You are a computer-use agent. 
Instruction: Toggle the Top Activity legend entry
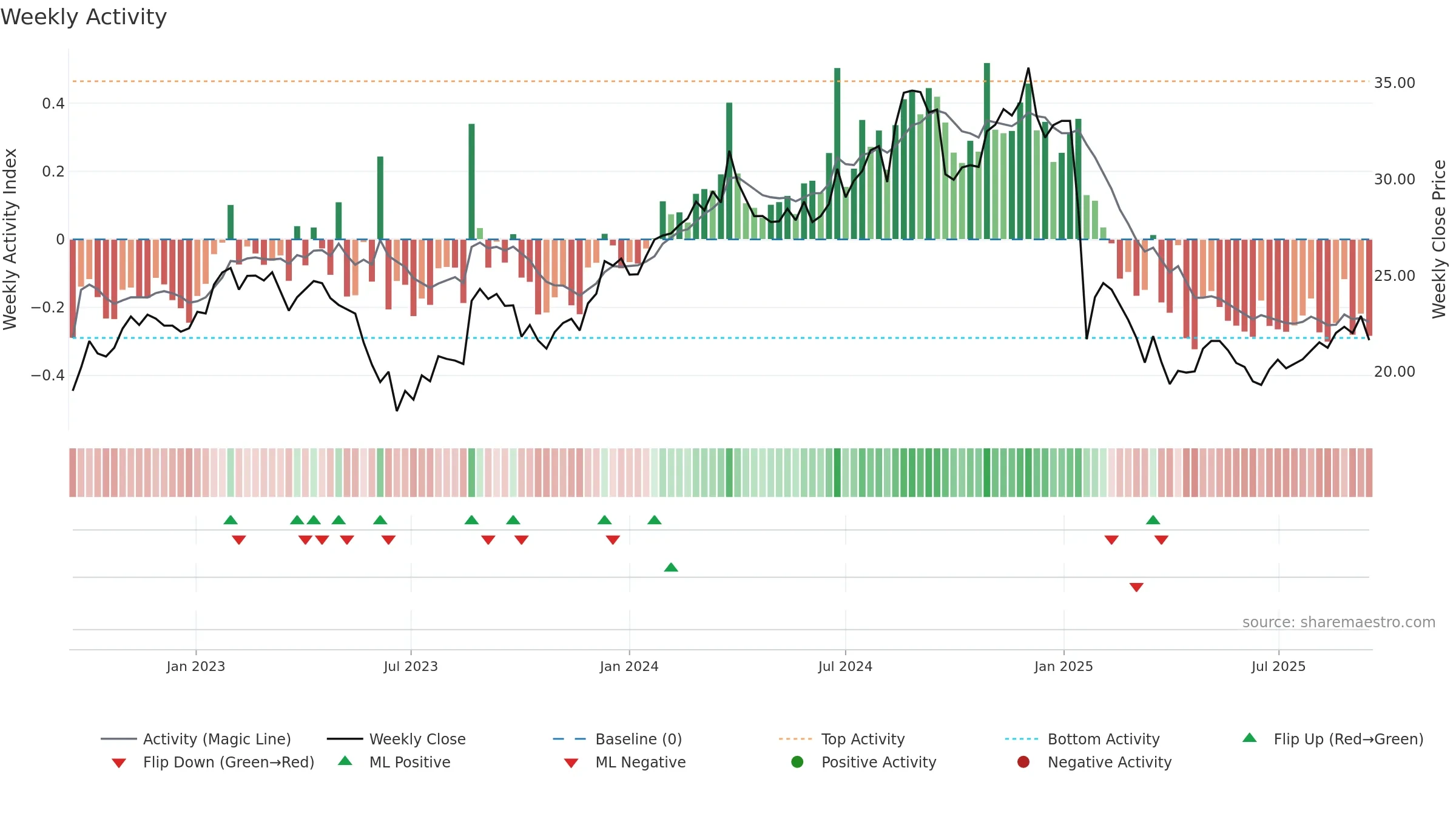click(842, 739)
